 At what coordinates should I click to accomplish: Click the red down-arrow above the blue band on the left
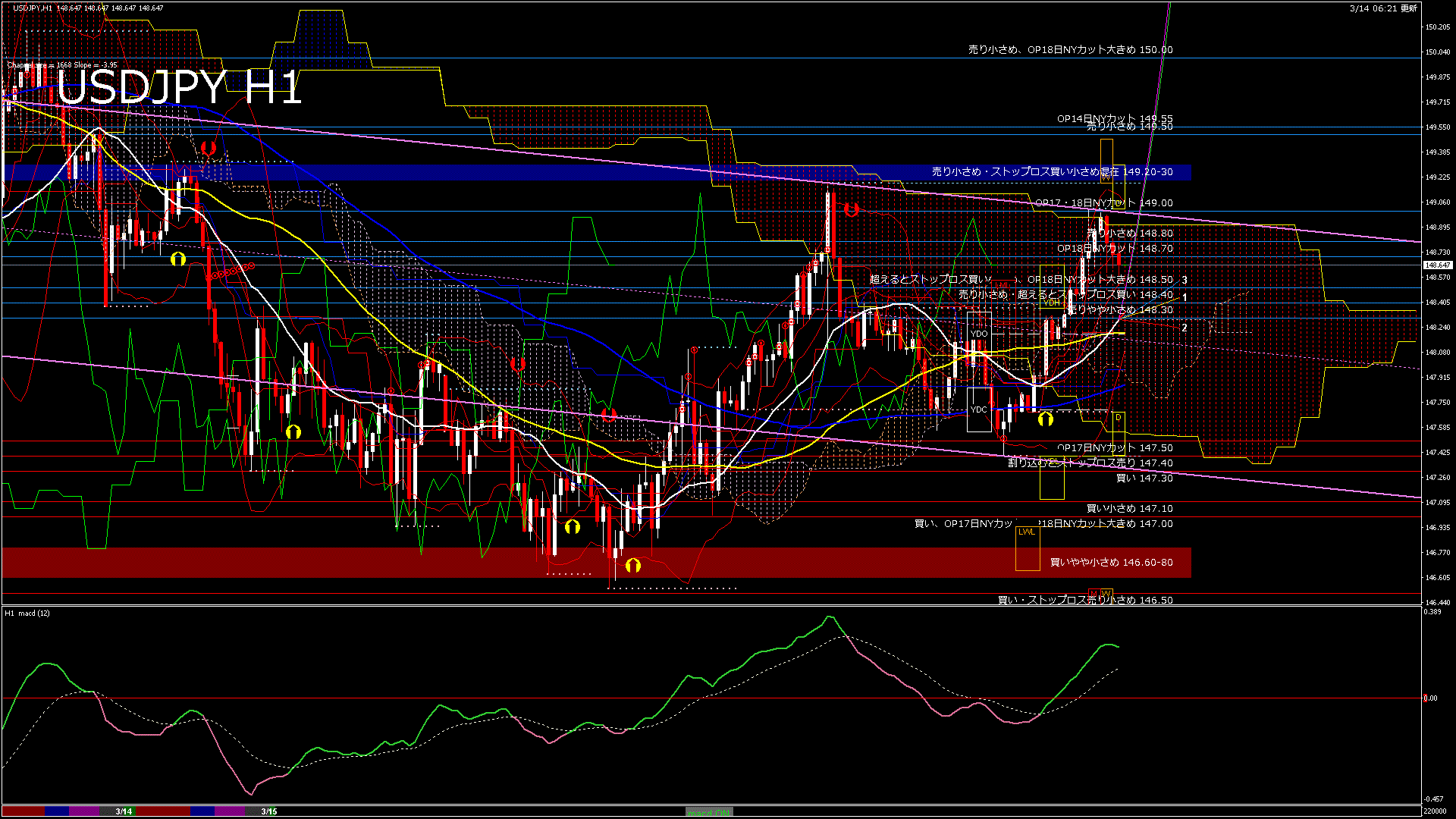[209, 148]
